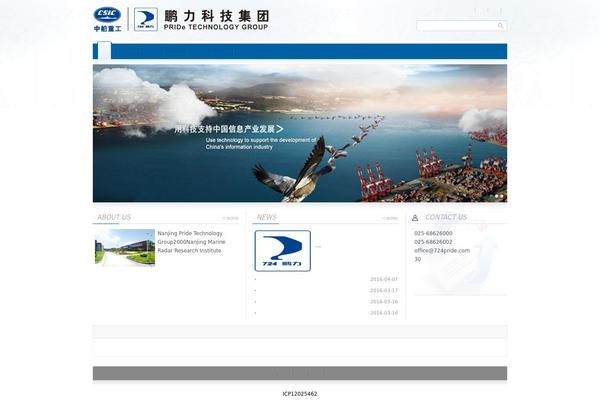Open the campus building thumbnail

coord(125,247)
